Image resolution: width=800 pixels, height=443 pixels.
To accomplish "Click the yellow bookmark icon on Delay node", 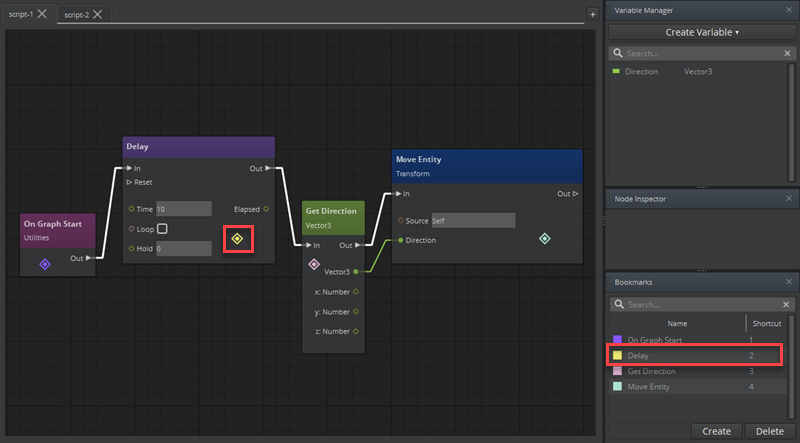I will pos(237,238).
